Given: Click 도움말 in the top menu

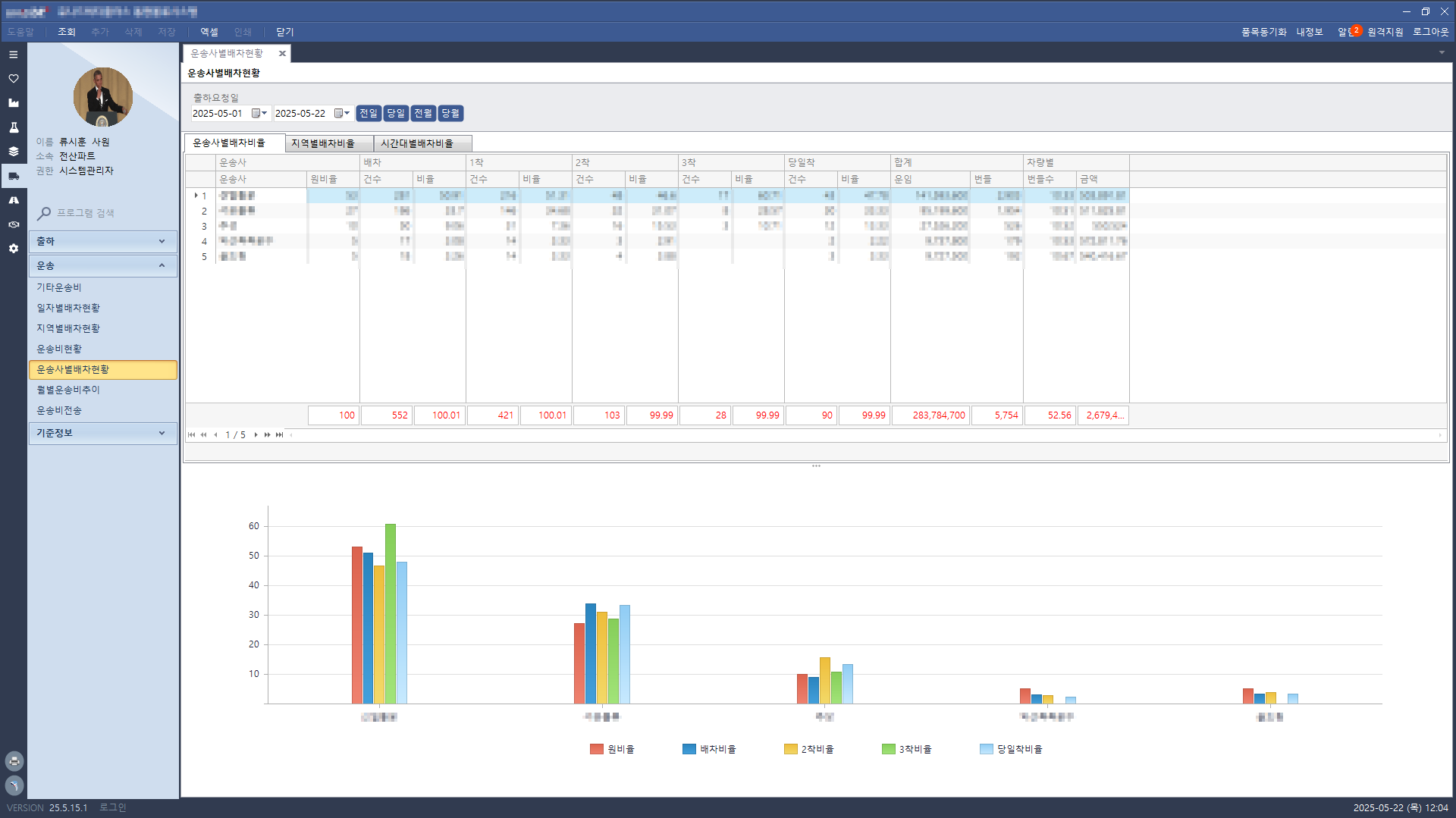Looking at the screenshot, I should pyautogui.click(x=21, y=32).
